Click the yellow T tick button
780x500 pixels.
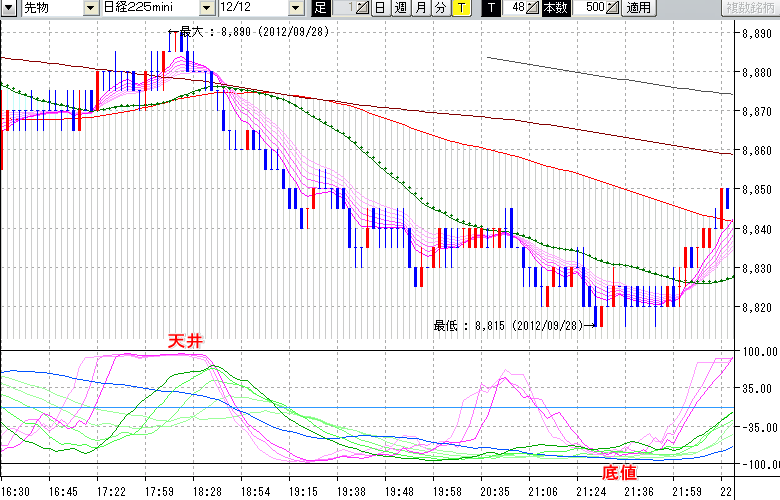pyautogui.click(x=460, y=8)
